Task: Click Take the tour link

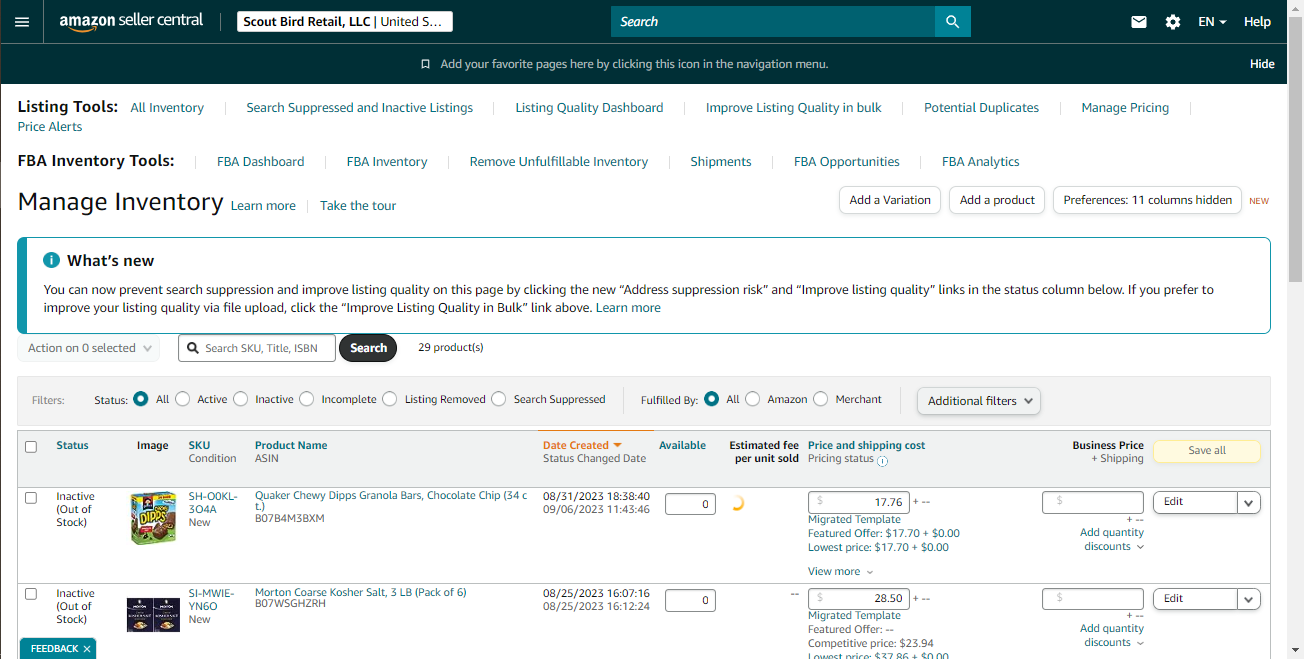Action: coord(358,206)
